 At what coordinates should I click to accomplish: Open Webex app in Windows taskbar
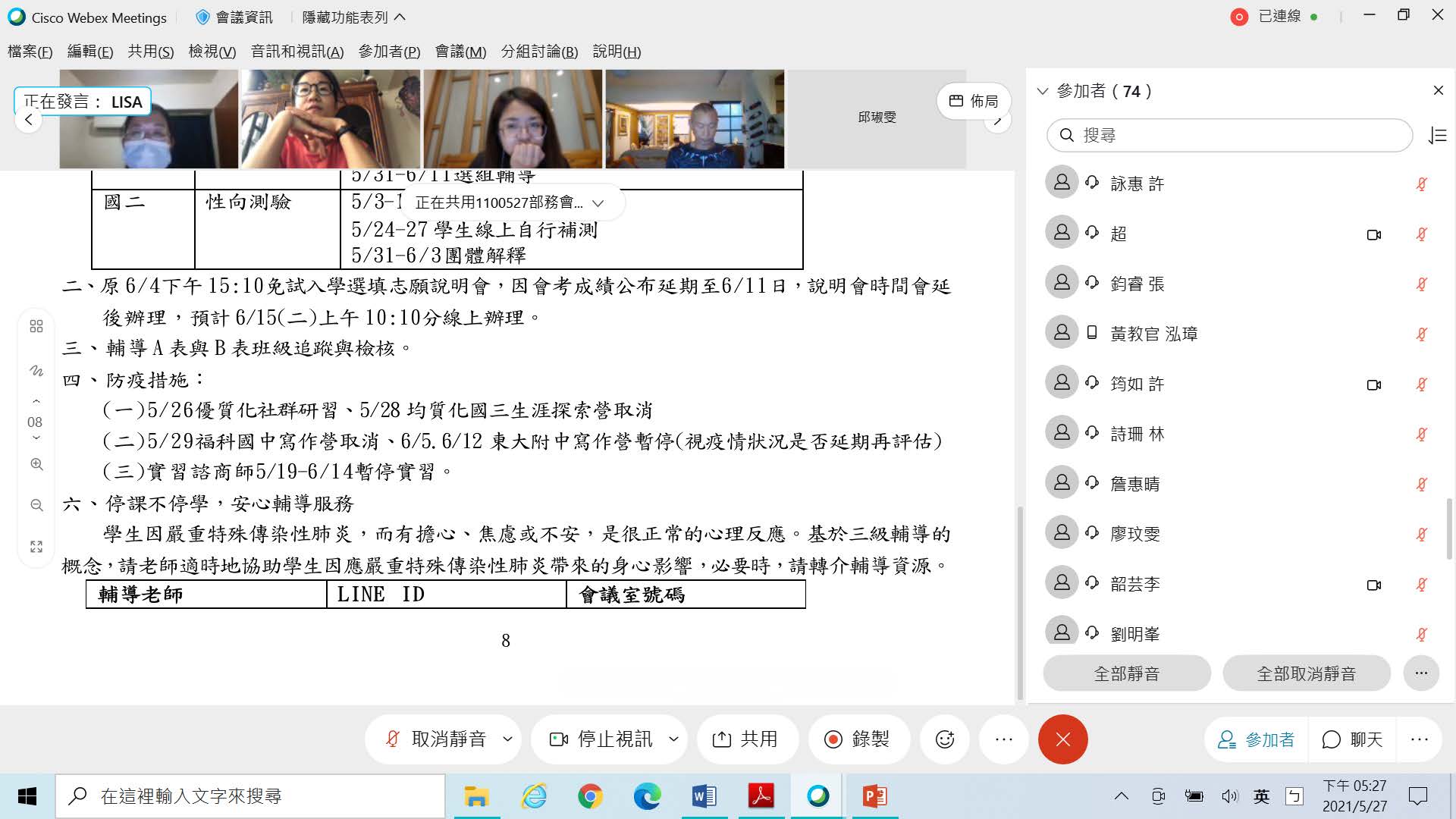[817, 796]
